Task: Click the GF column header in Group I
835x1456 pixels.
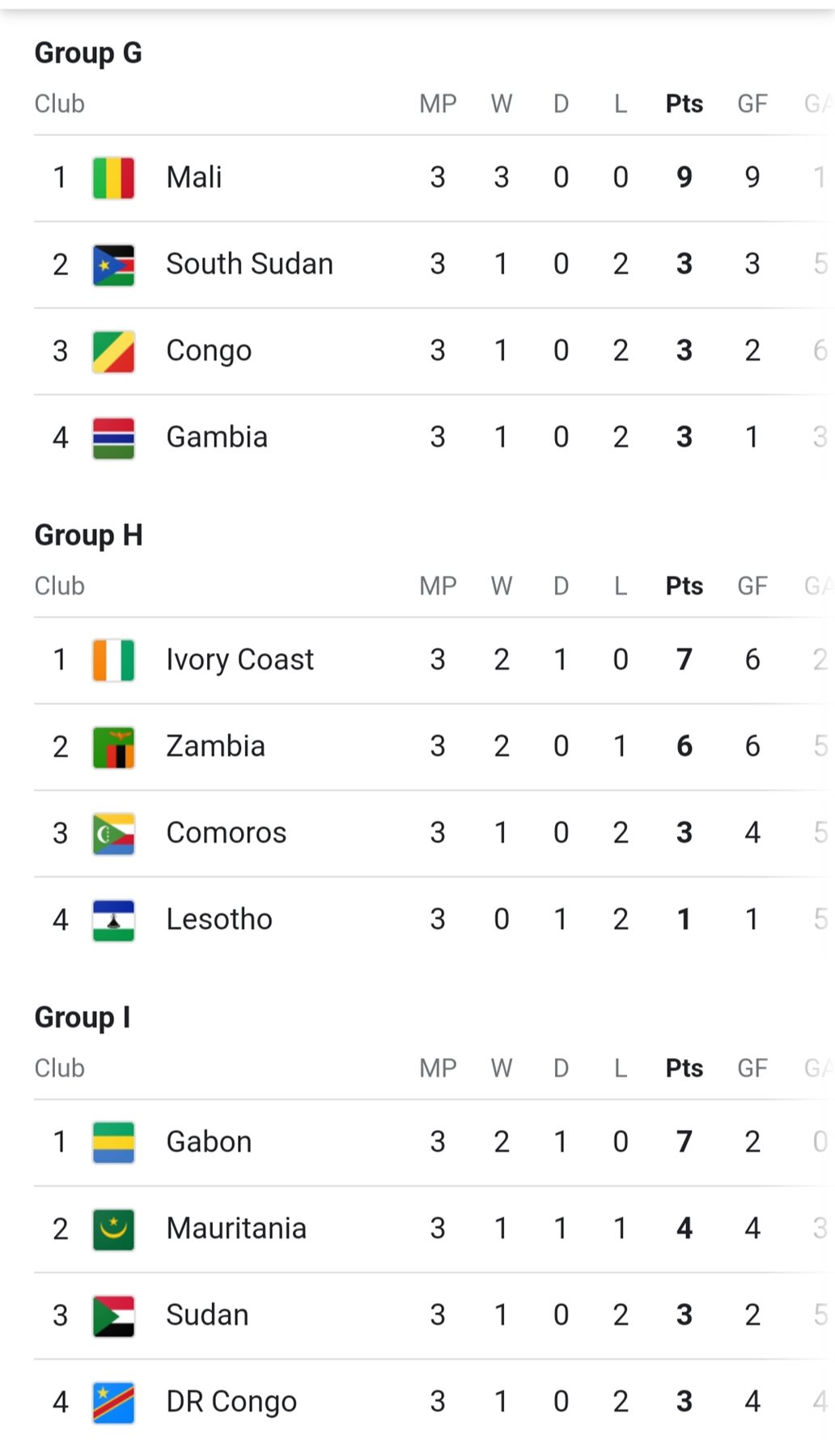Action: (x=752, y=1069)
